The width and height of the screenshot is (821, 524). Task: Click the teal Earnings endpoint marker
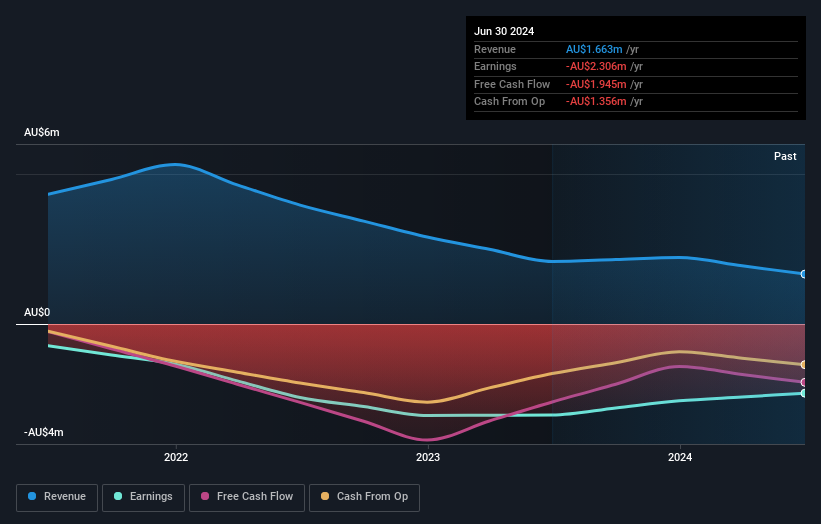pyautogui.click(x=803, y=393)
